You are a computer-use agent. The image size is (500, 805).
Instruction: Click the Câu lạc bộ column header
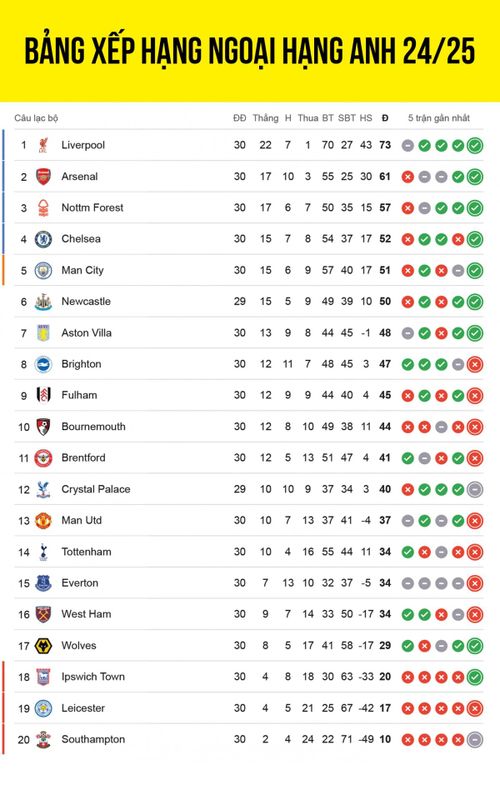(x=36, y=118)
